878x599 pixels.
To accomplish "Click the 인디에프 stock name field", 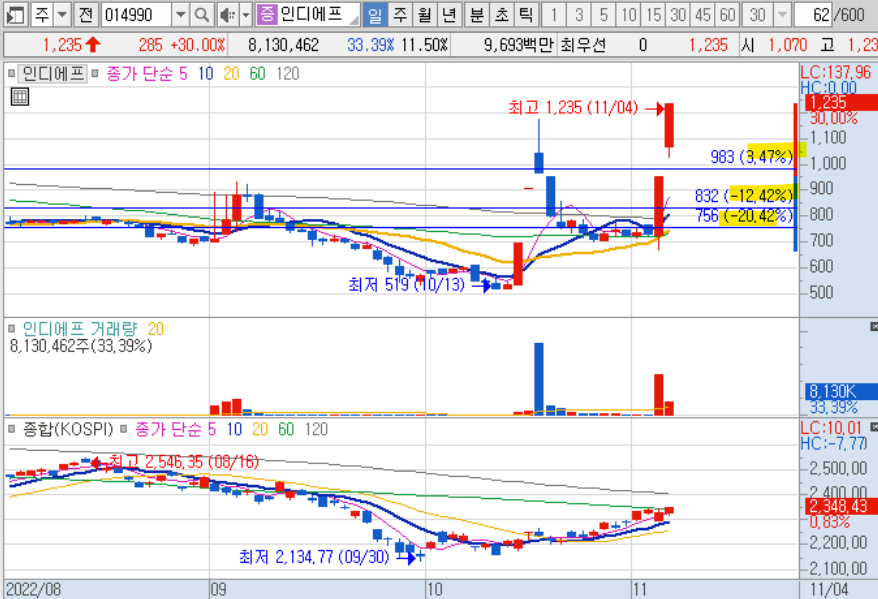I will [x=318, y=14].
